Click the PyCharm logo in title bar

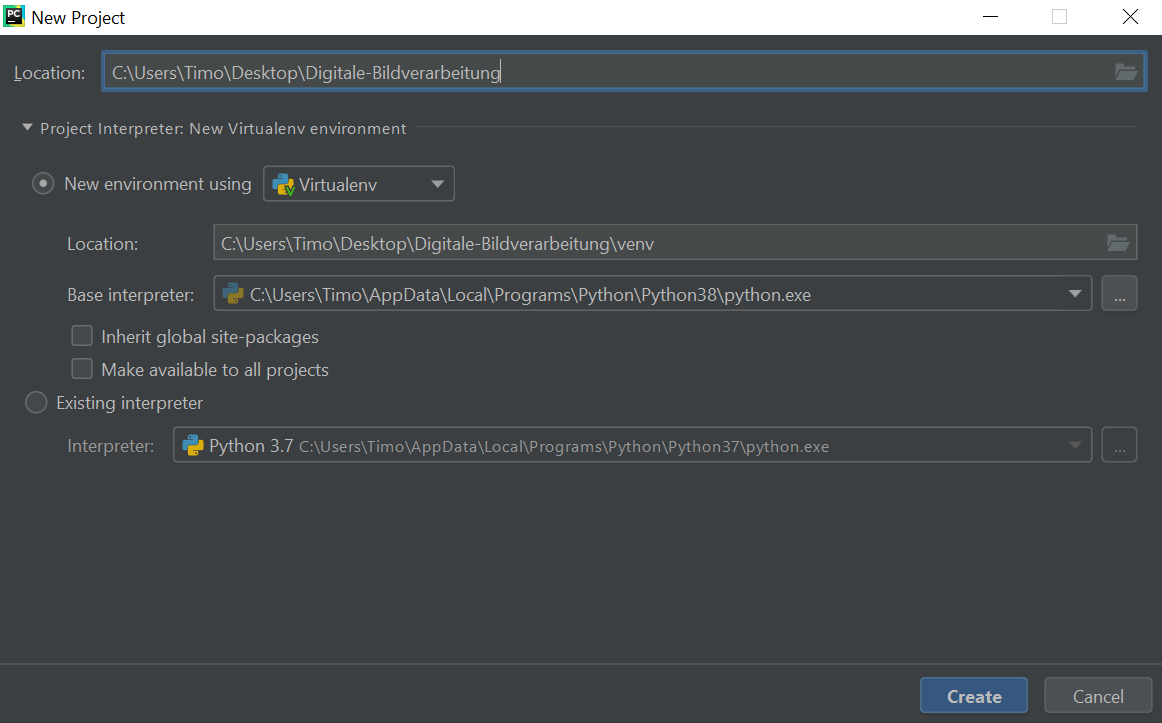click(x=15, y=17)
